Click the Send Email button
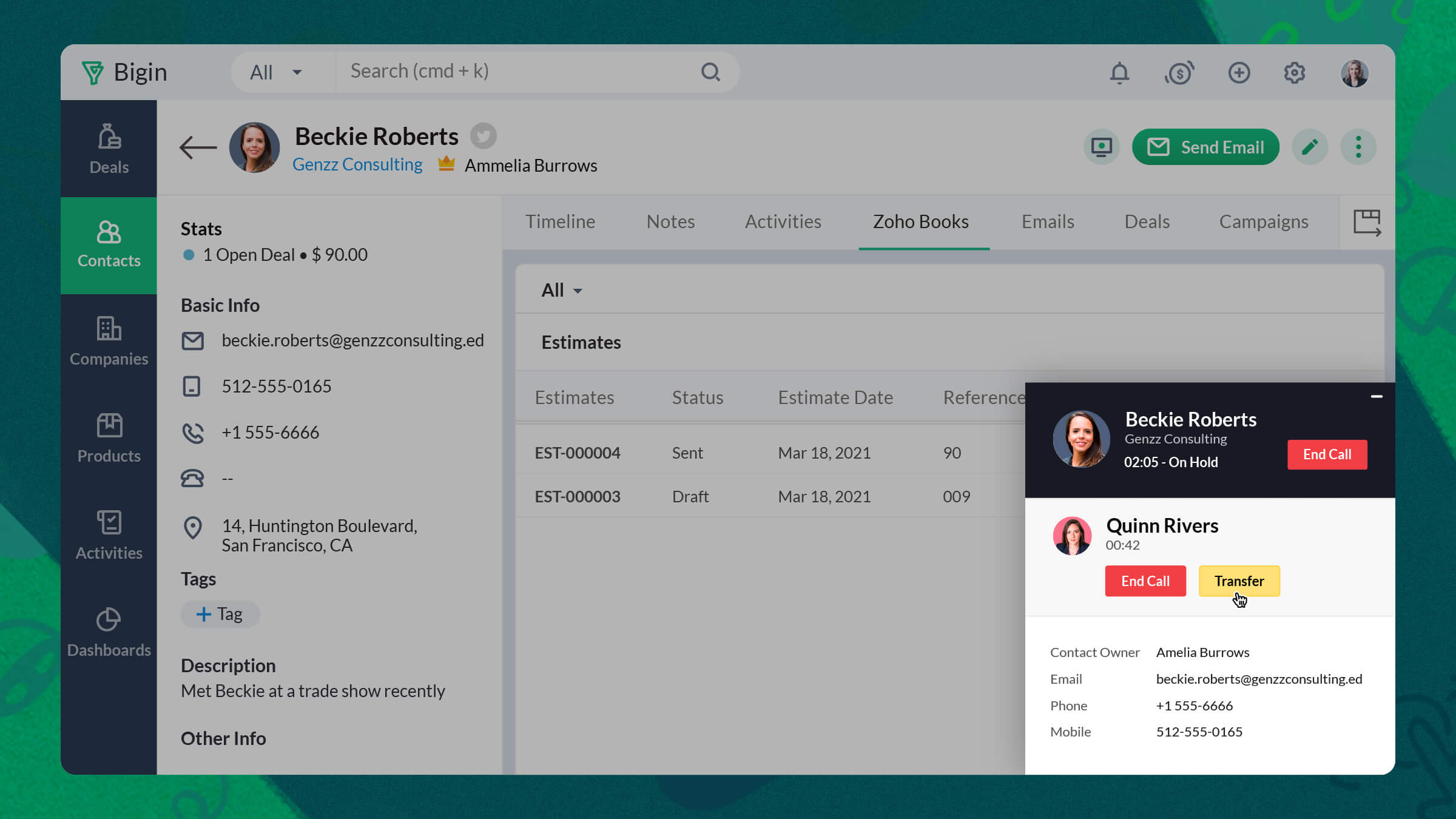 coord(1205,147)
